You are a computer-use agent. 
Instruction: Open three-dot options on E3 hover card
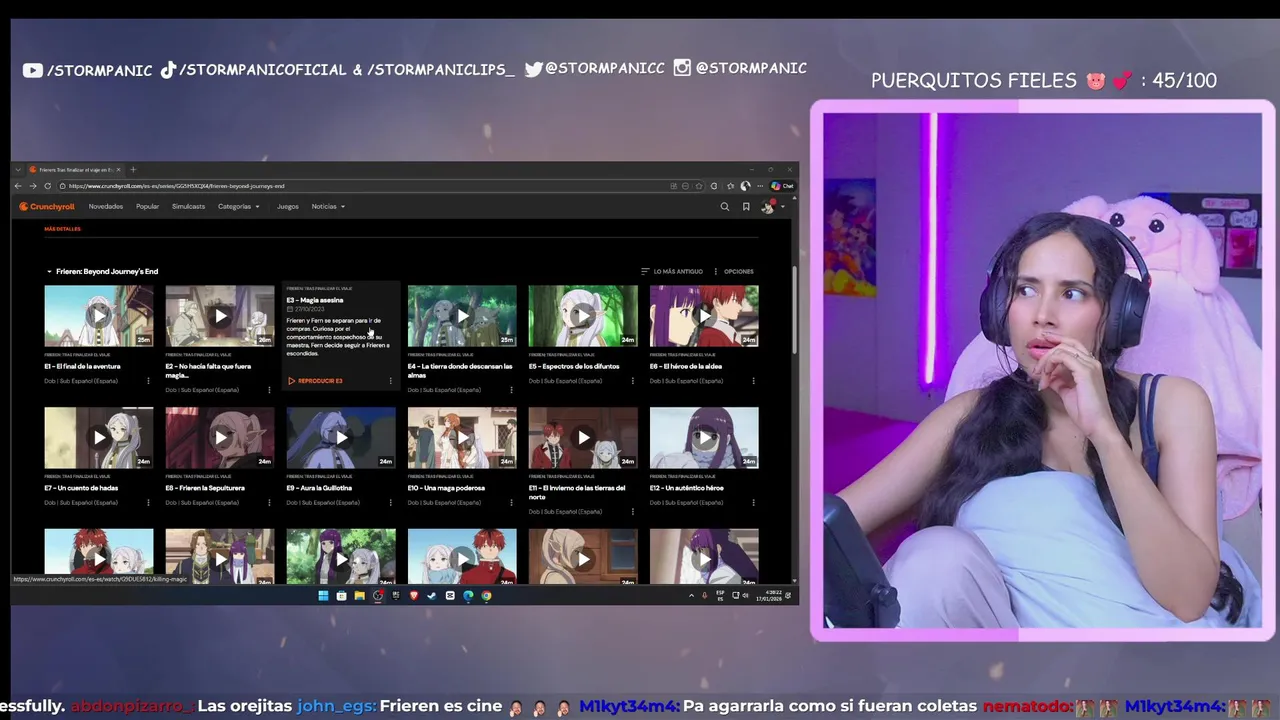pos(390,381)
